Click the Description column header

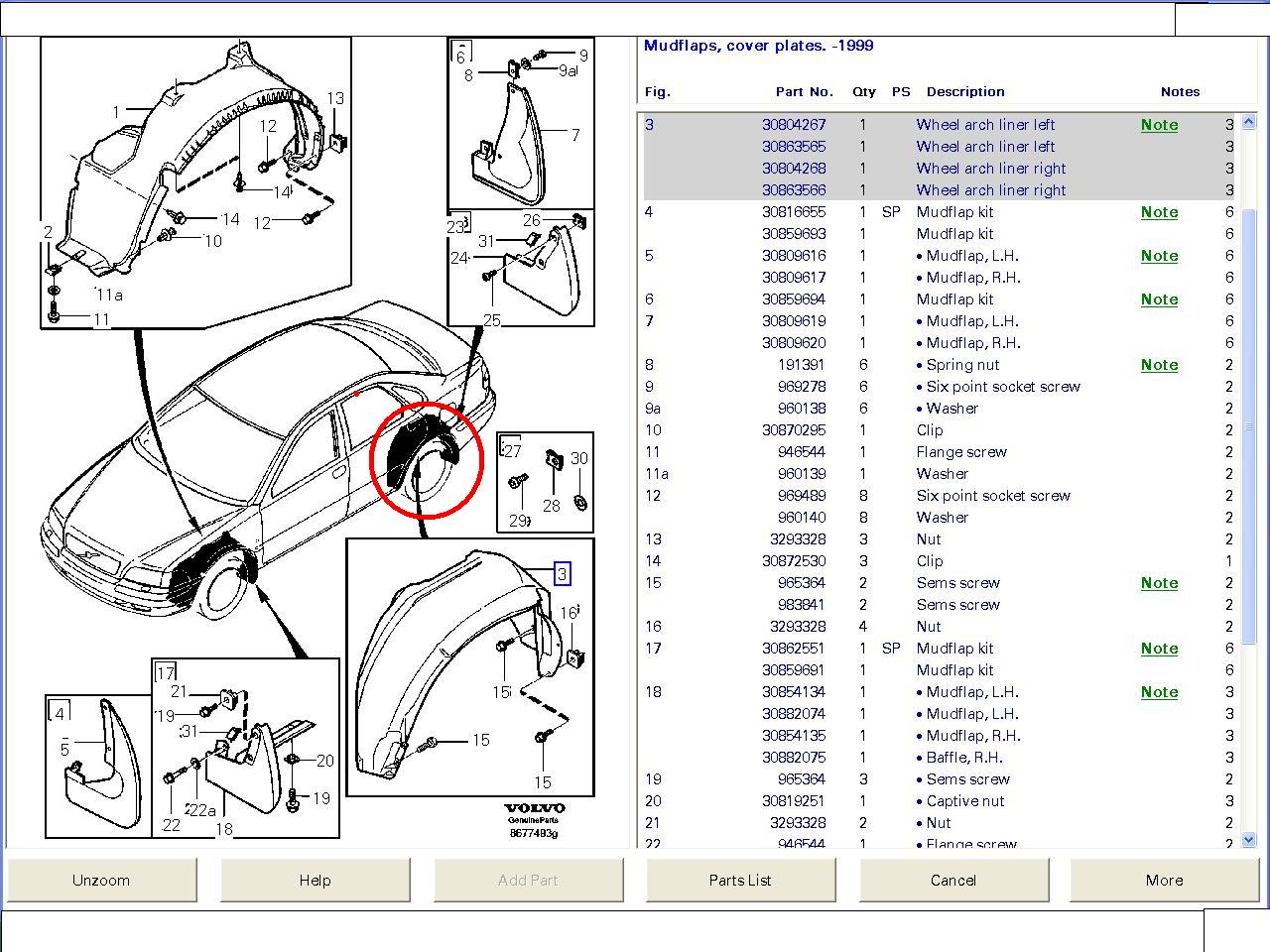tap(965, 91)
